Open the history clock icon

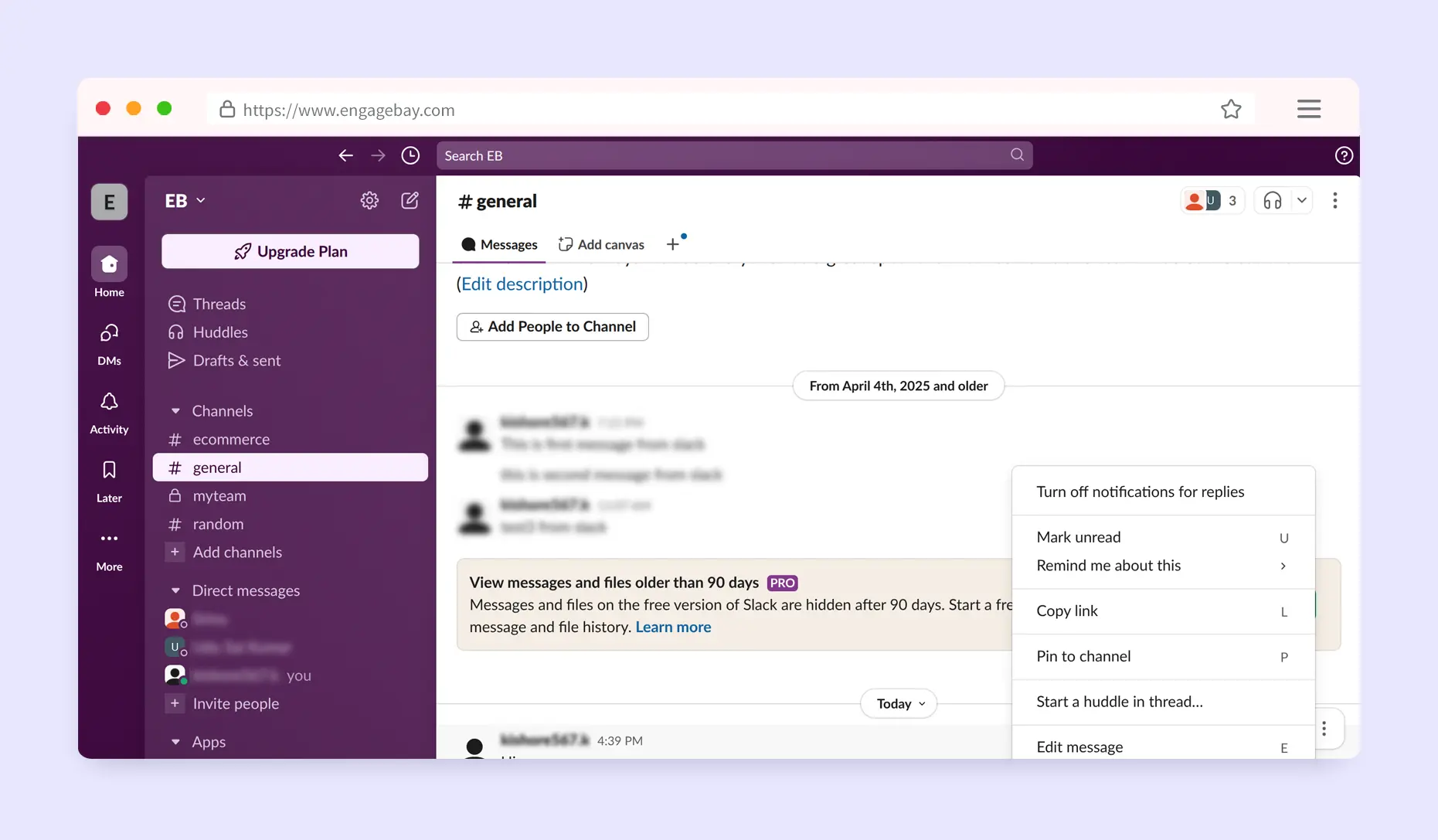410,155
